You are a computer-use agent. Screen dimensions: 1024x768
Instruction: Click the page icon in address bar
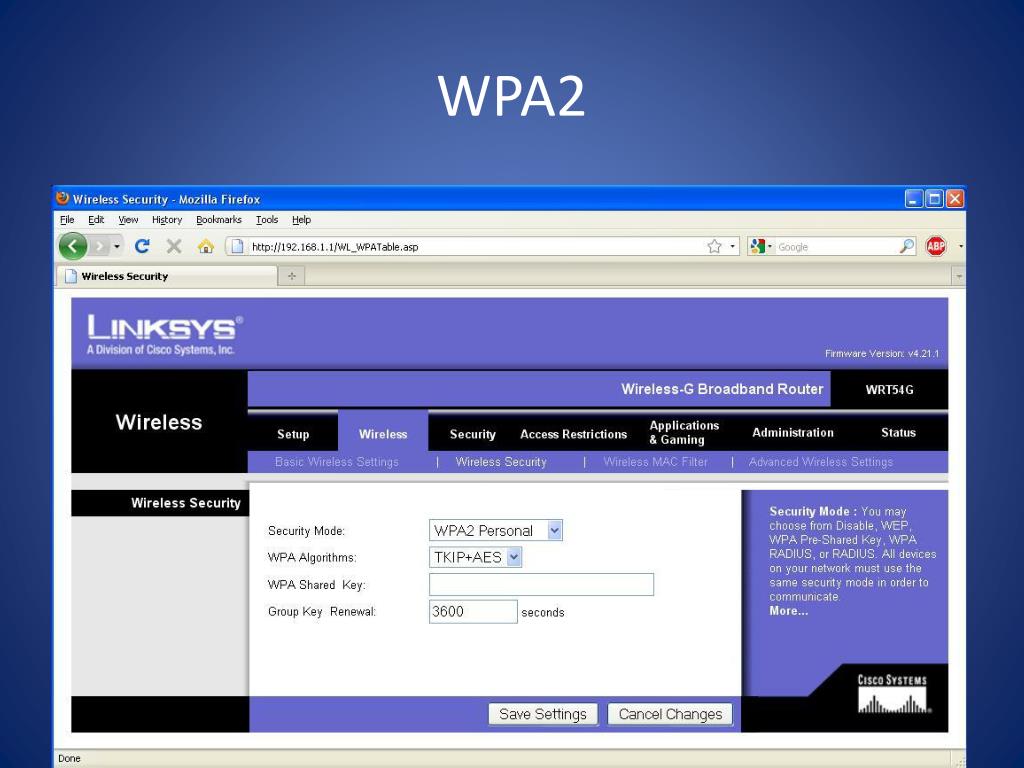(238, 246)
